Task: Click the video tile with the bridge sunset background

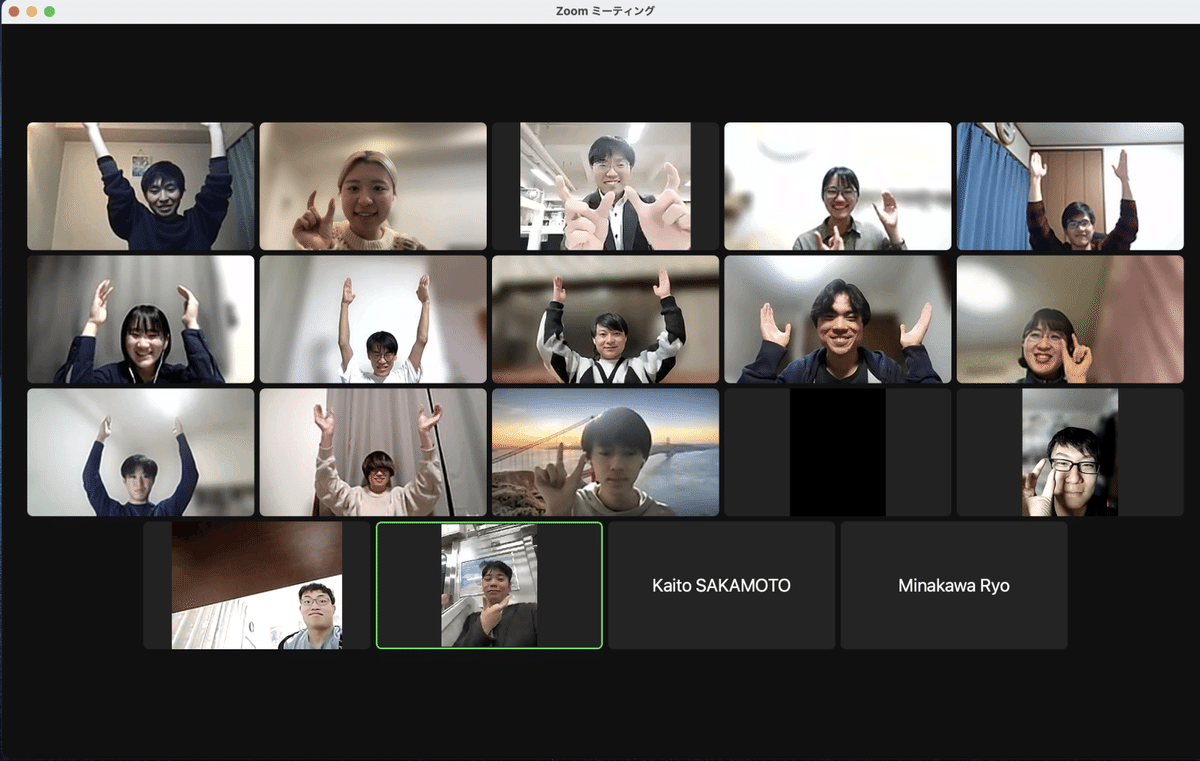Action: coord(604,452)
